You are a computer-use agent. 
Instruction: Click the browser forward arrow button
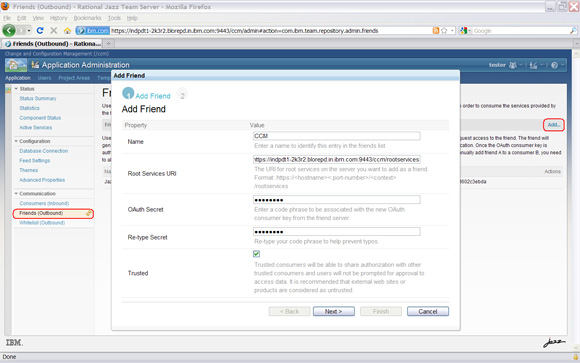[x=21, y=31]
